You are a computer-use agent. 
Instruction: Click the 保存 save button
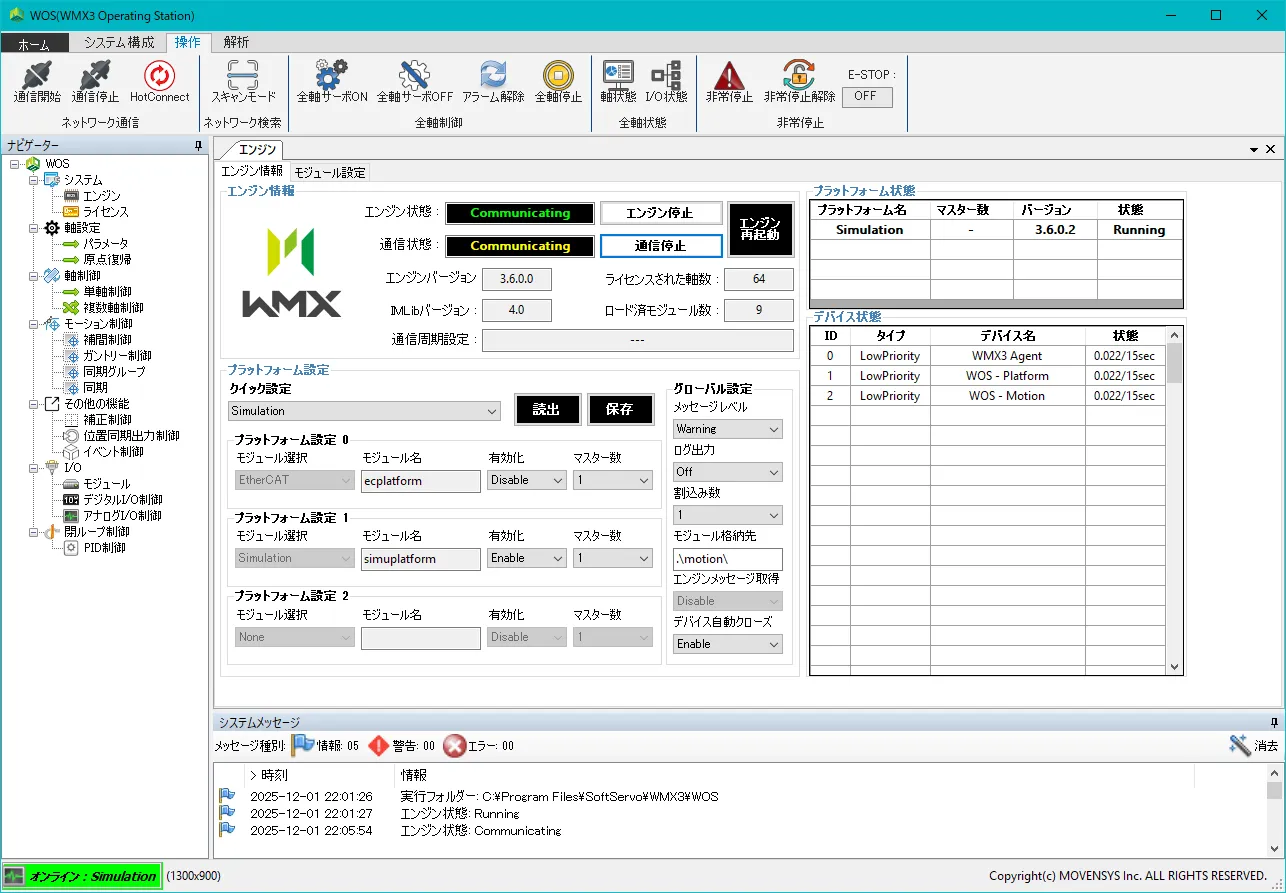619,410
